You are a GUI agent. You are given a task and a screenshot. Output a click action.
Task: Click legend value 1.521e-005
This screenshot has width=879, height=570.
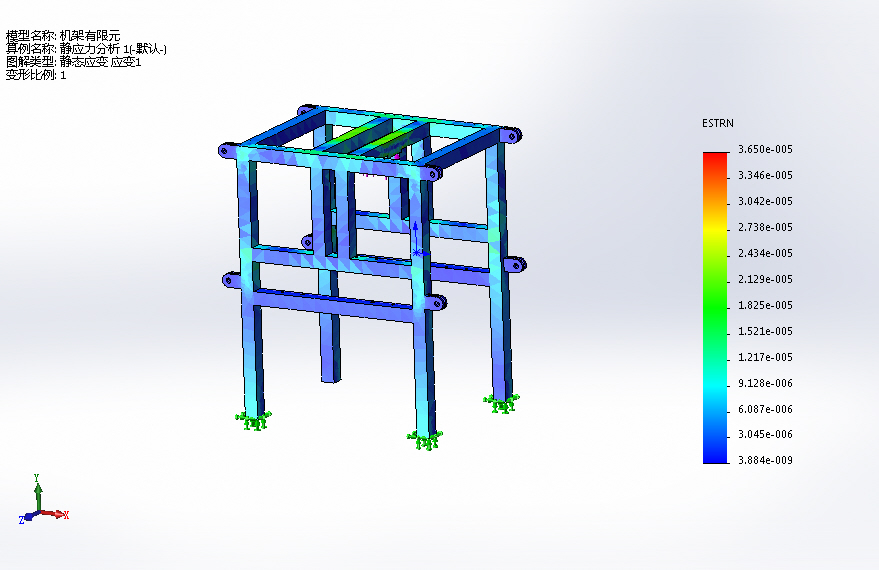765,331
